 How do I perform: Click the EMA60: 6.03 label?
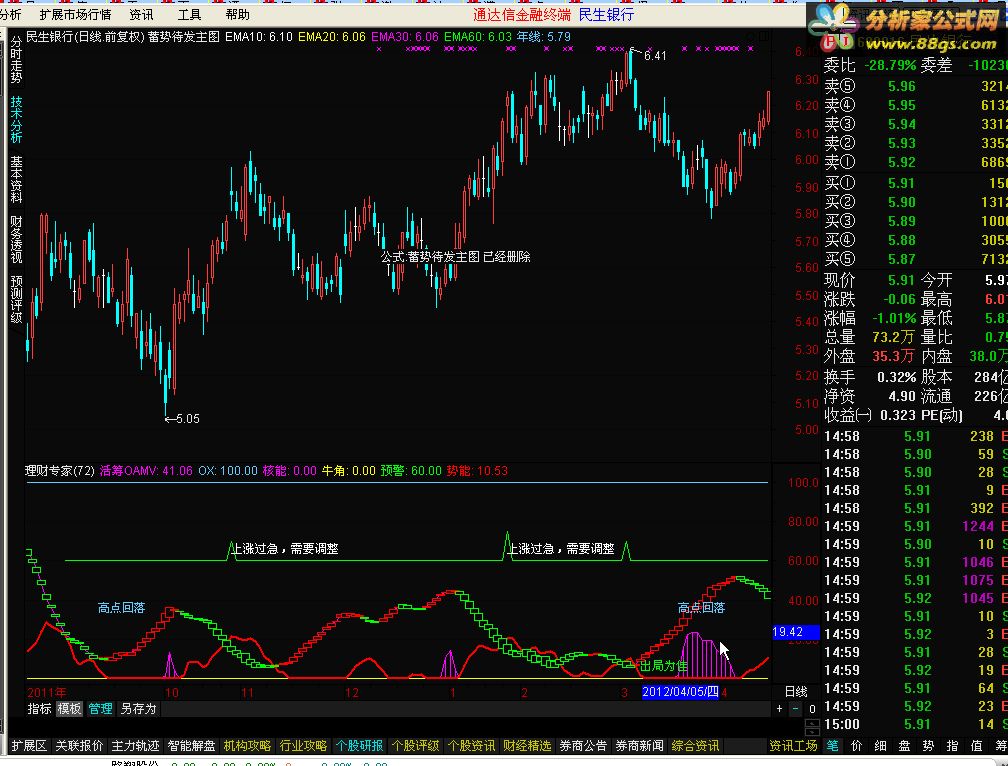(478, 37)
